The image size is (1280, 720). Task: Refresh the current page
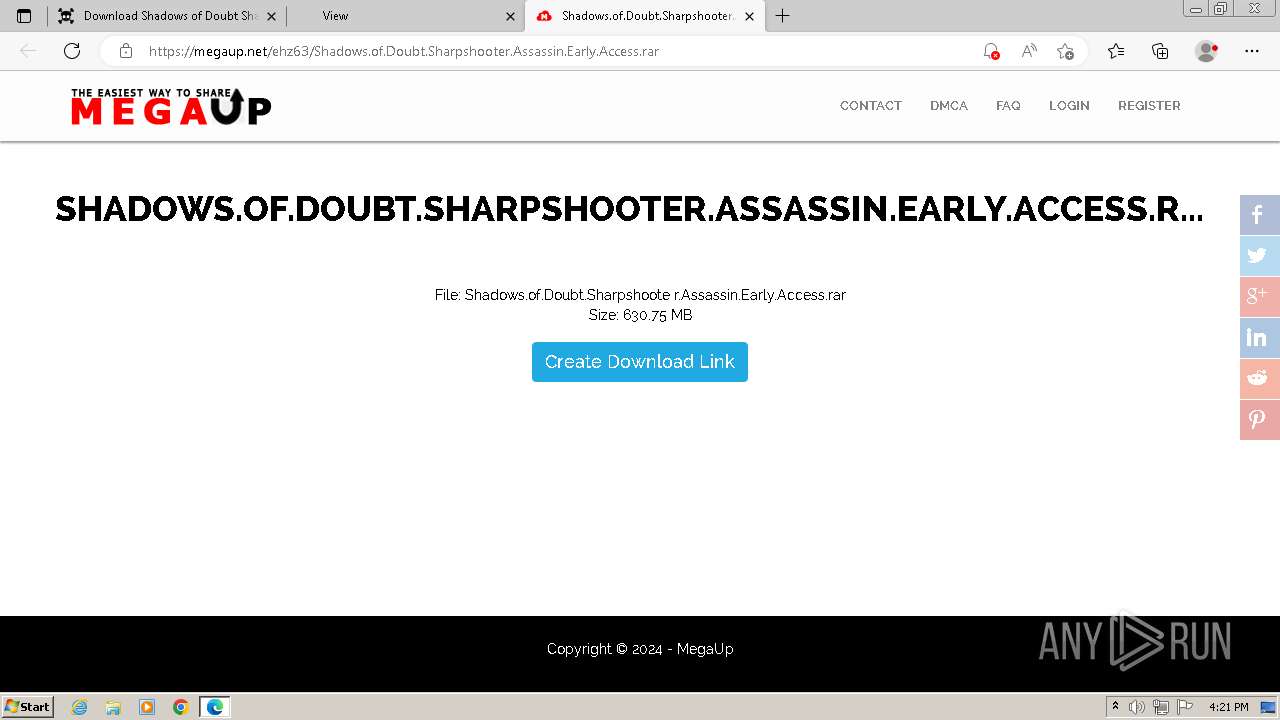pyautogui.click(x=72, y=51)
